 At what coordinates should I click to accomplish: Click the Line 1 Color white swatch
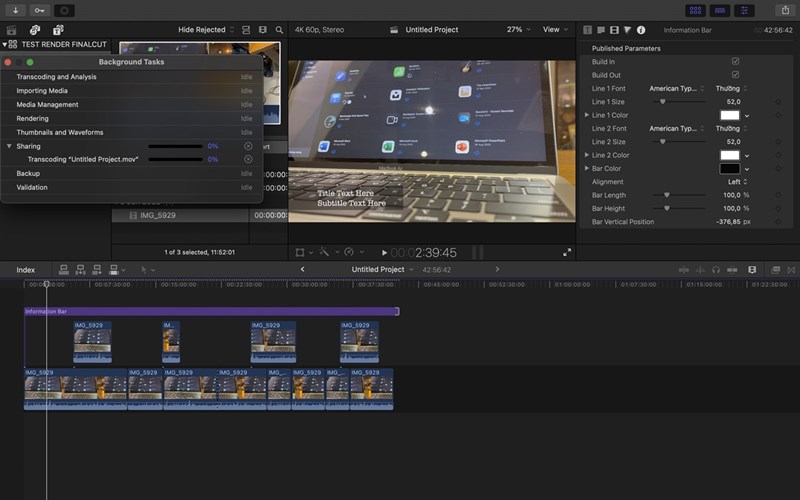click(x=730, y=115)
